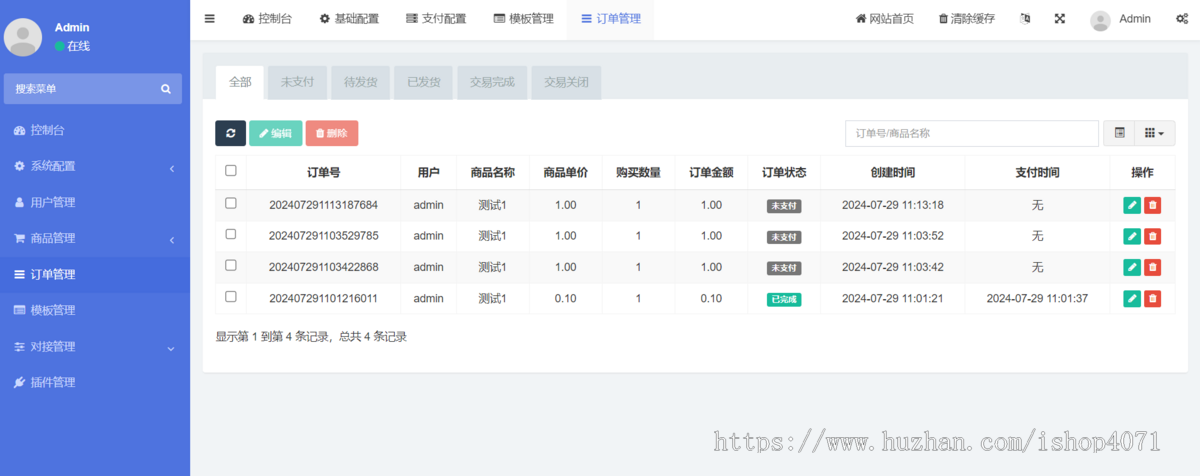Screen dimensions: 1200x476
Task: Expand 系统配置 in the sidebar
Action: (95, 166)
